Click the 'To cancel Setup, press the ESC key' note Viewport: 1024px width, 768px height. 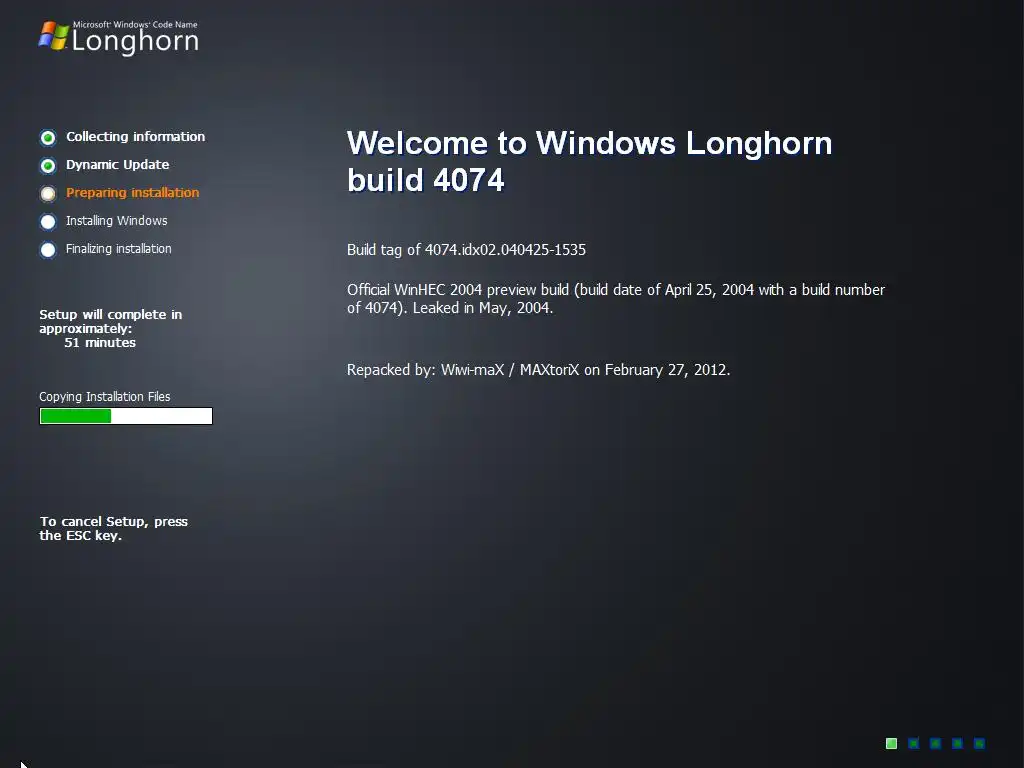pos(114,528)
